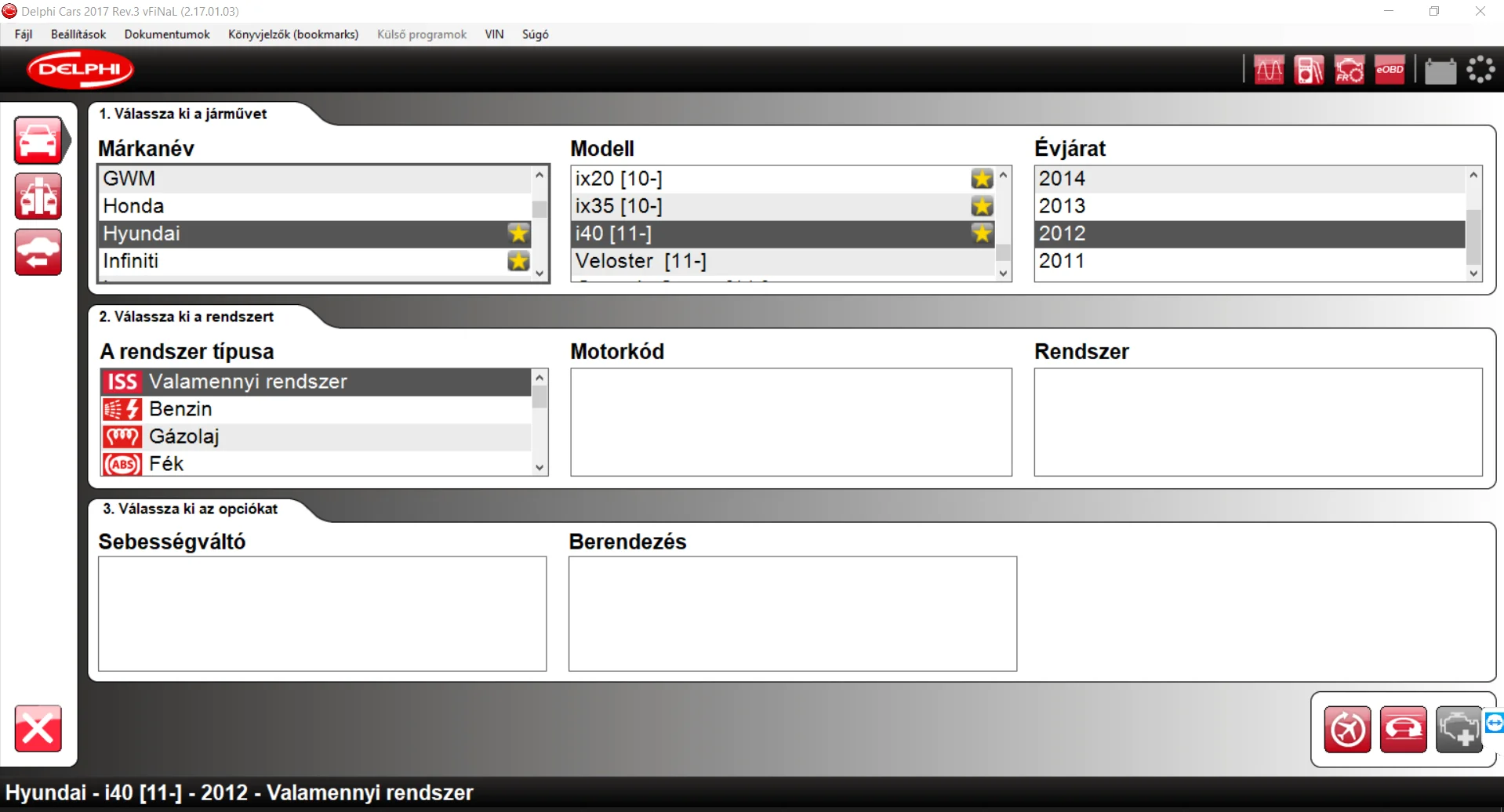Open the Fájl menu
The width and height of the screenshot is (1504, 812).
click(24, 34)
